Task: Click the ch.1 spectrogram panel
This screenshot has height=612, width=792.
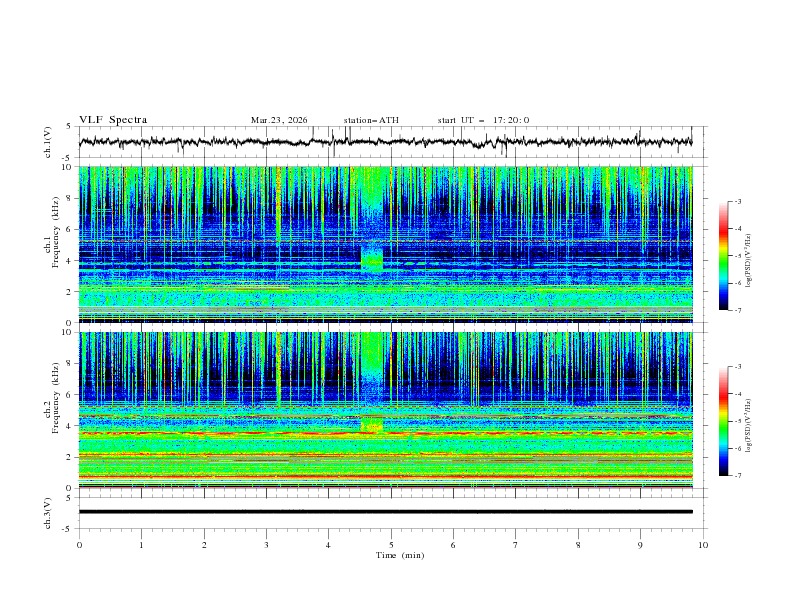Action: (386, 244)
